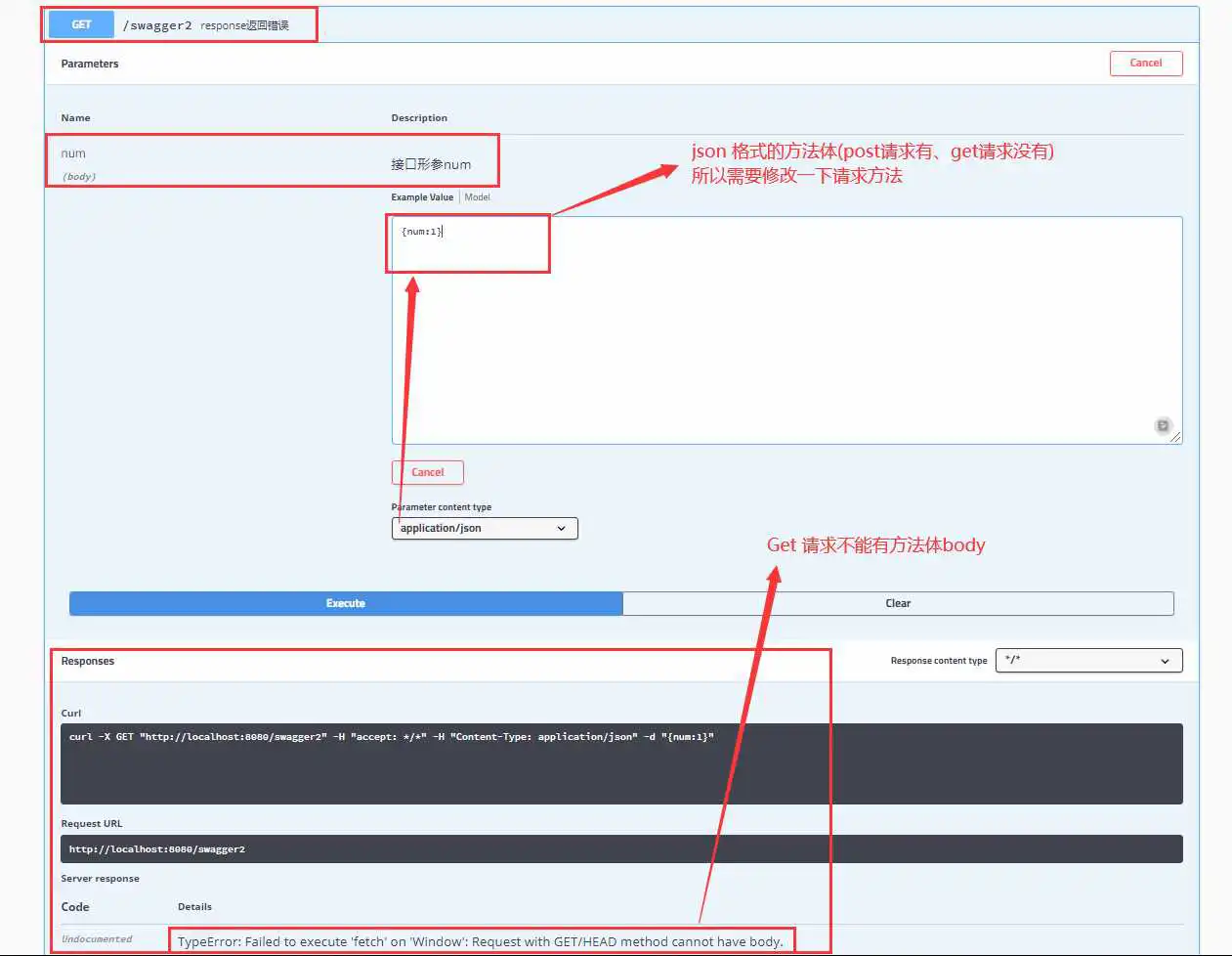Switch to the Example Value tab
The image size is (1232, 956).
(x=422, y=197)
